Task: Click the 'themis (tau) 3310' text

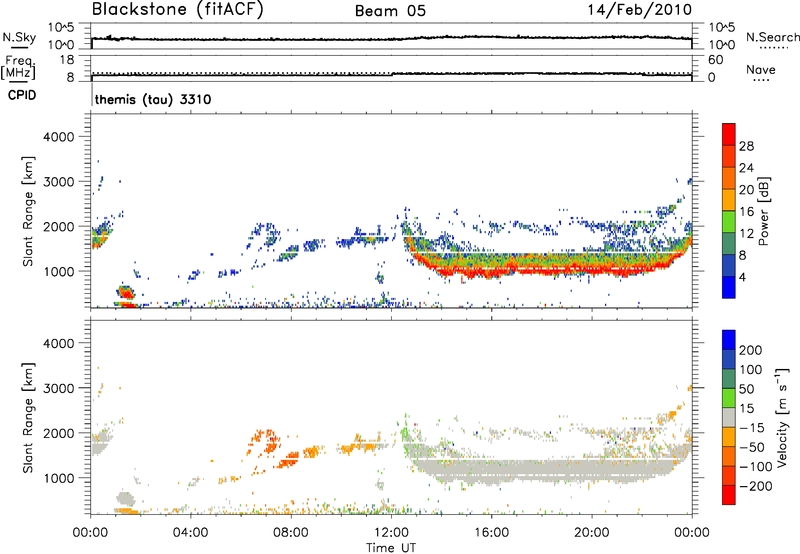Action: 153,99
